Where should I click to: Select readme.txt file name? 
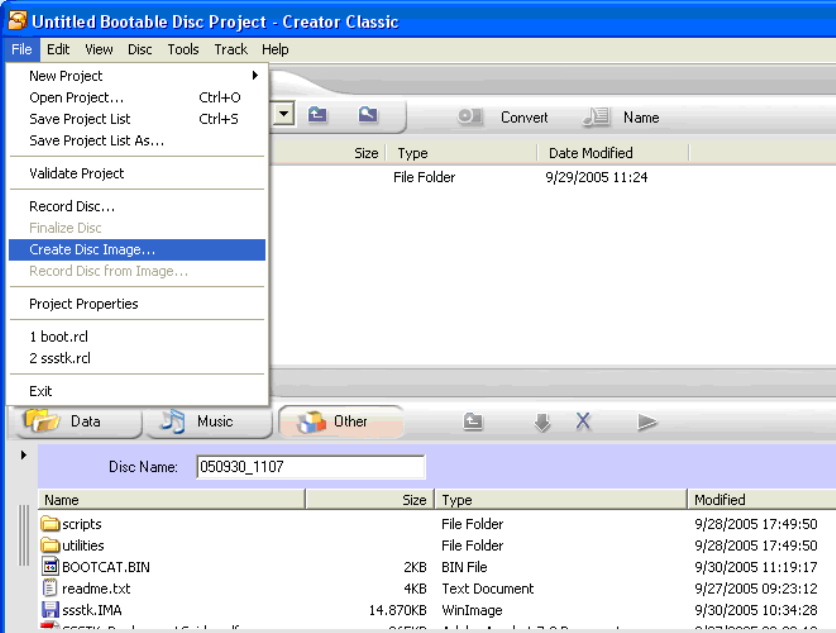pyautogui.click(x=96, y=589)
